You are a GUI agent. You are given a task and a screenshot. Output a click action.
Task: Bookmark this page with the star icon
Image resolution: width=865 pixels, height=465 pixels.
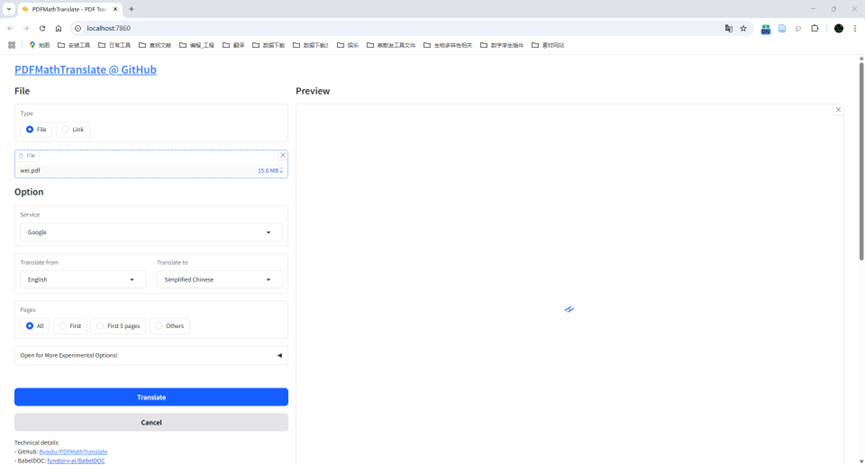click(743, 28)
